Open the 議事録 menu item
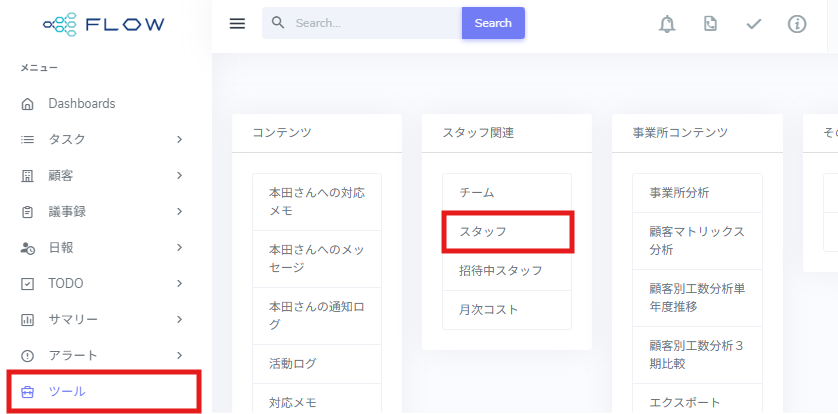The height and width of the screenshot is (414, 838). pos(68,212)
